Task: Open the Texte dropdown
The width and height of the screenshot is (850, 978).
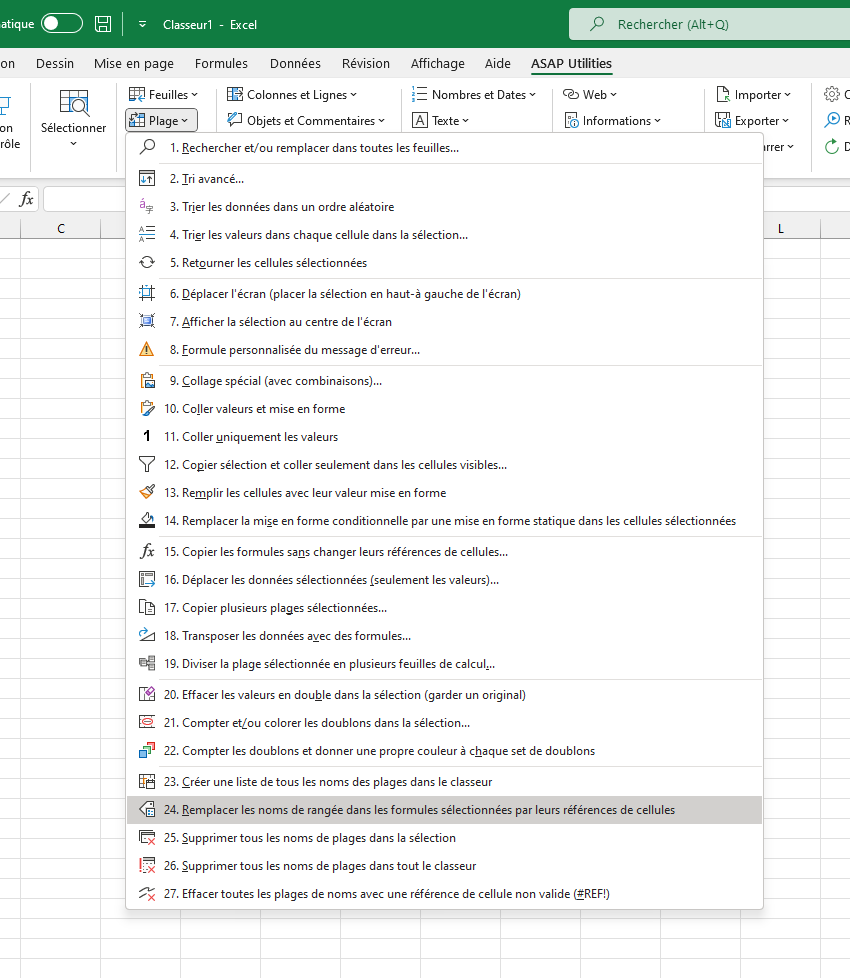Action: pyautogui.click(x=440, y=120)
